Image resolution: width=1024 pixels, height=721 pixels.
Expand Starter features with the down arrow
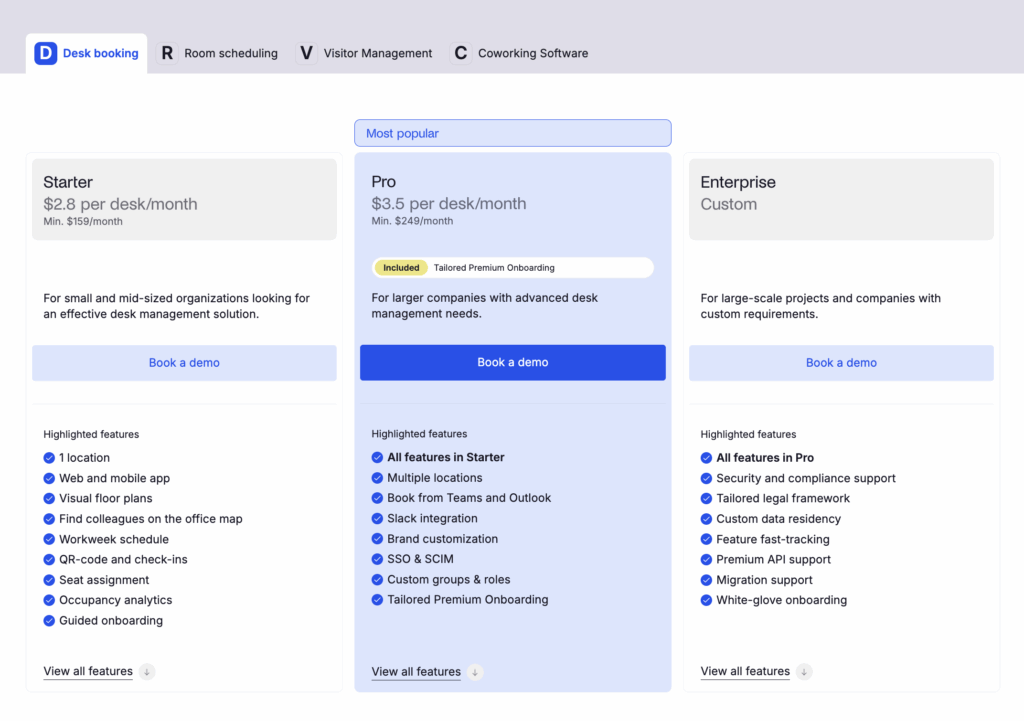pos(147,672)
